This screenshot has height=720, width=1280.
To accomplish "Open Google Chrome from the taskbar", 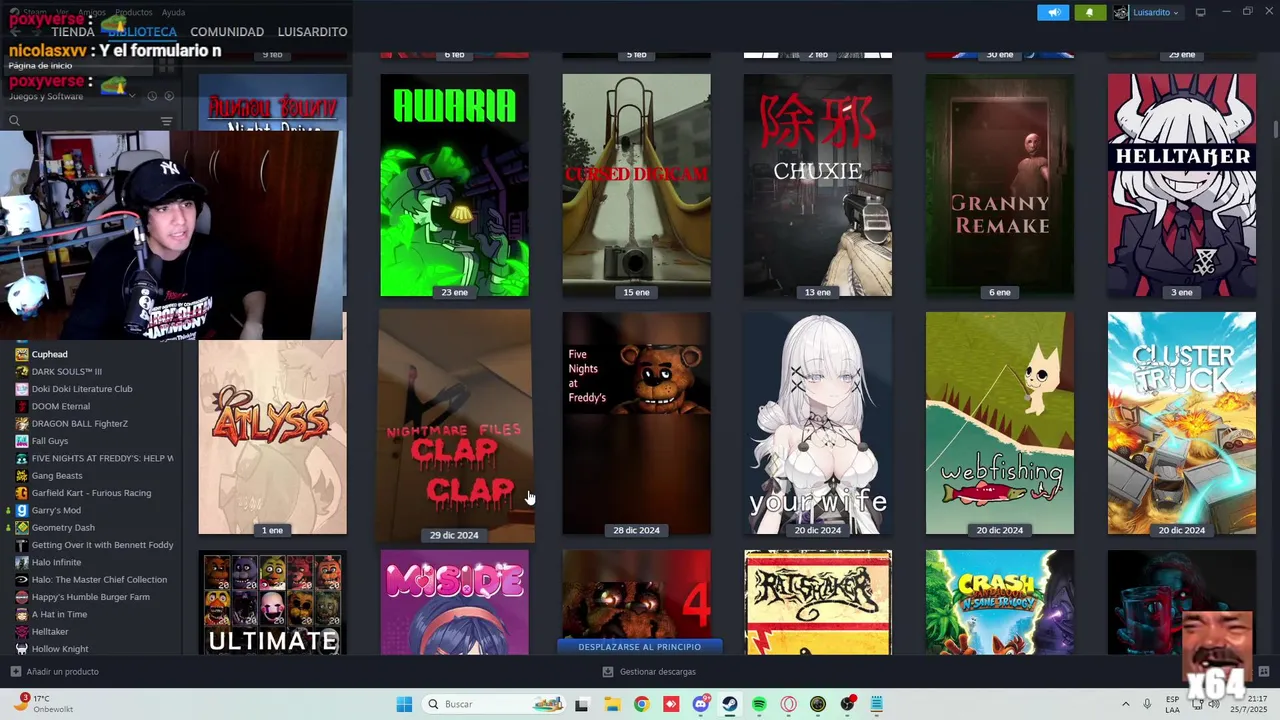I will [641, 704].
